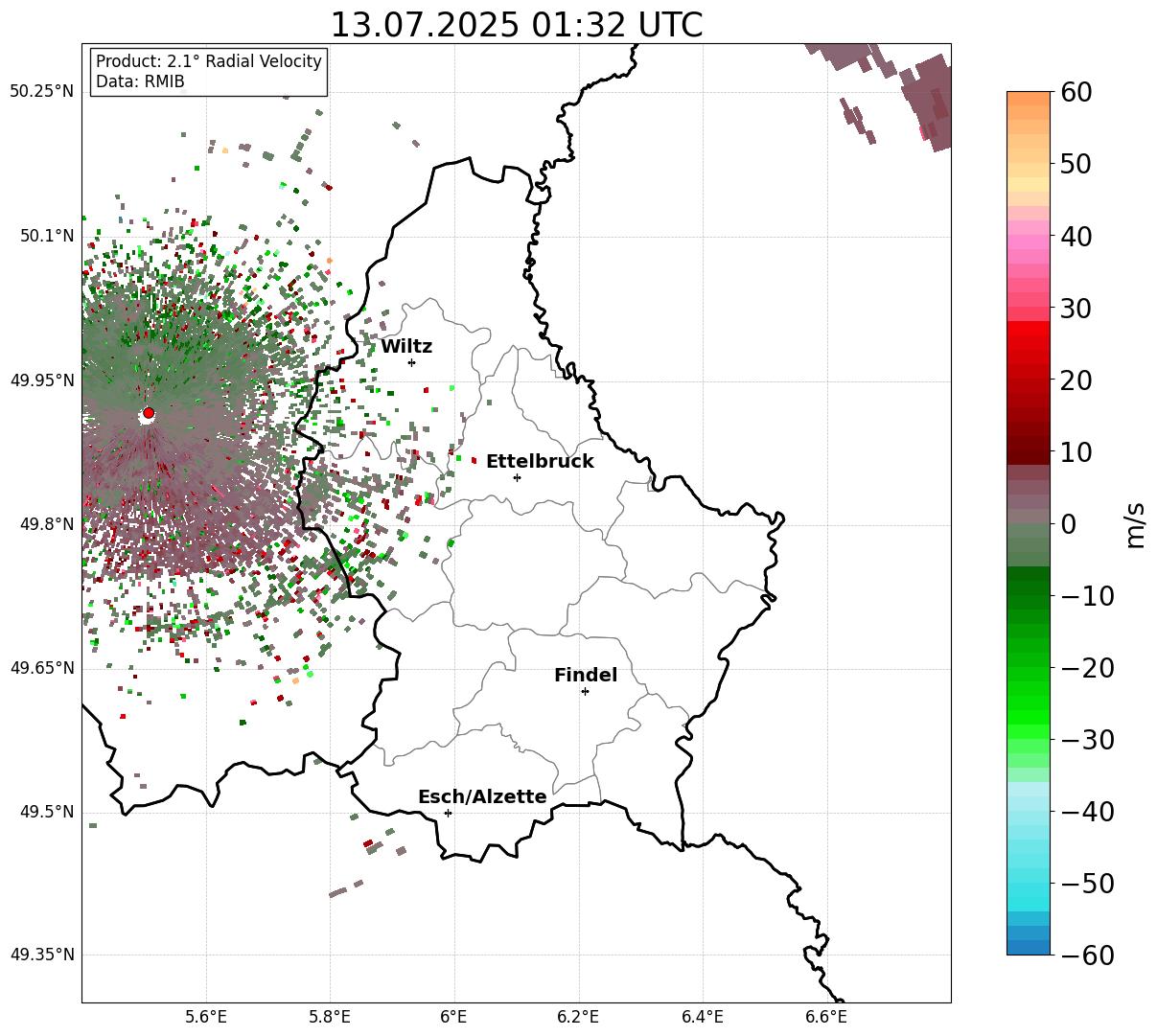The height and width of the screenshot is (1036, 1157).
Task: Select the Wiltz city label
Action: (x=406, y=347)
